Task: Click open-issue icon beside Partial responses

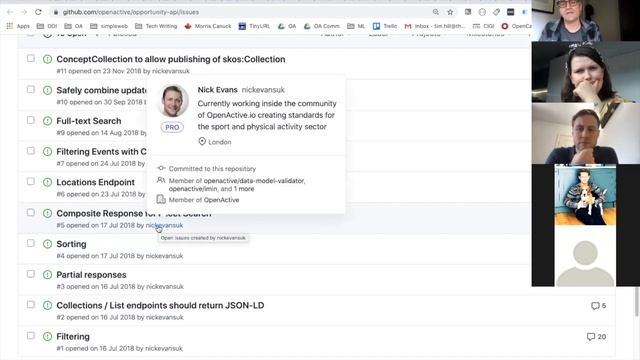Action: [x=47, y=275]
